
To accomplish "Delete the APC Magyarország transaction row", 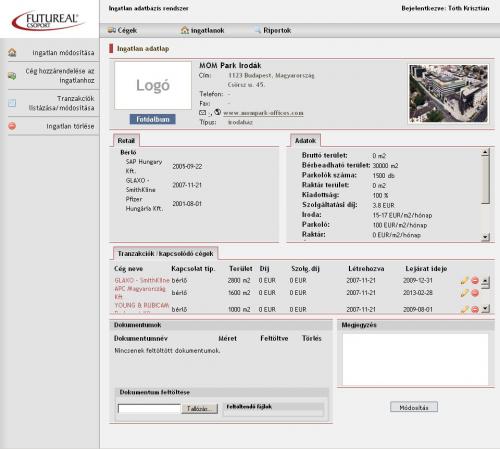I will tap(475, 293).
